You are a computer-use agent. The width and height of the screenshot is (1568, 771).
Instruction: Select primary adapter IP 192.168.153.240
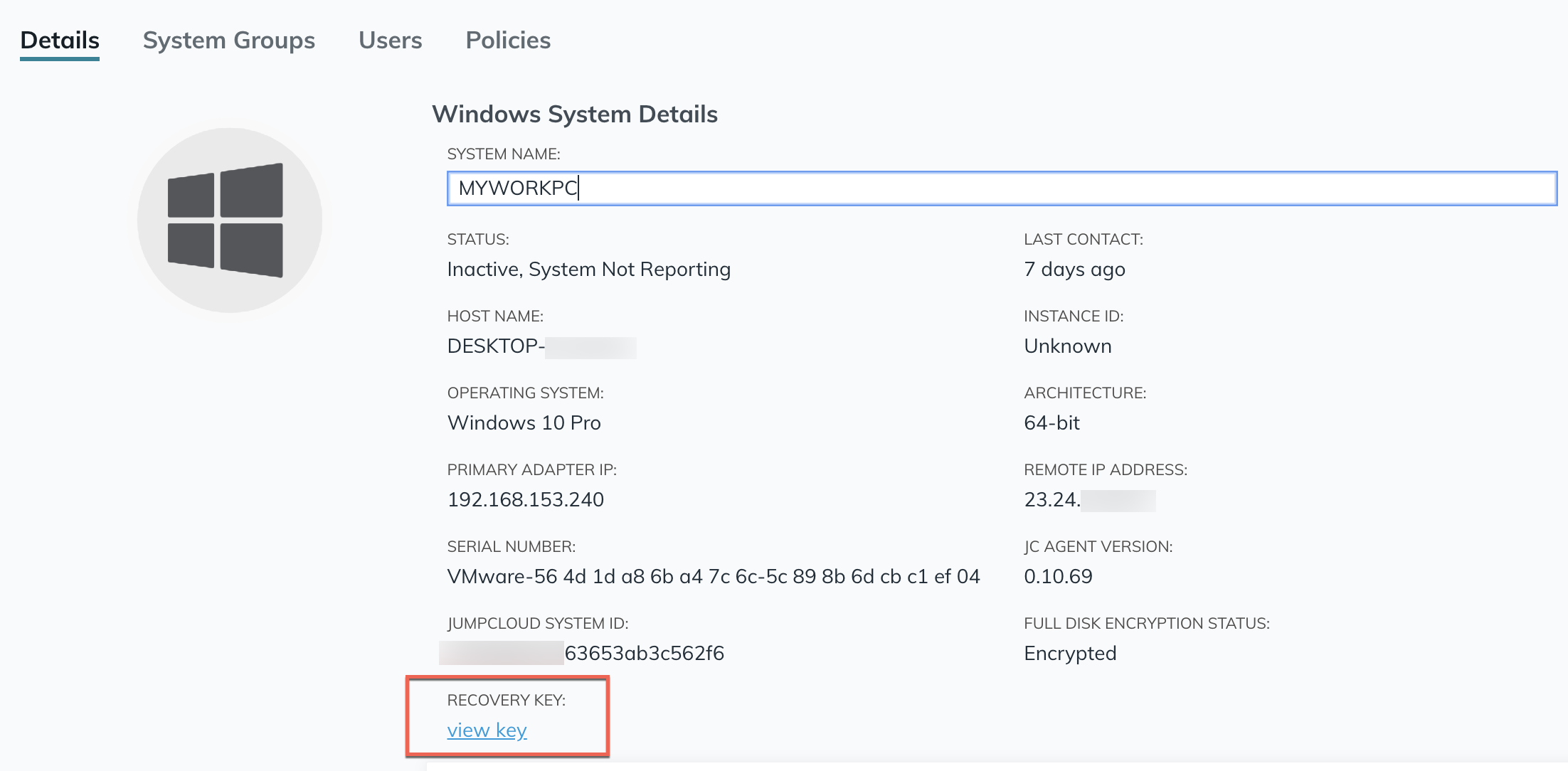coord(525,500)
